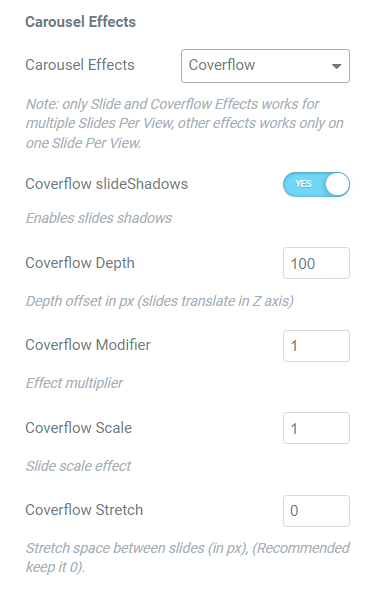Click the Coverflow Modifier input field
Image resolution: width=373 pixels, height=594 pixels.
click(316, 346)
